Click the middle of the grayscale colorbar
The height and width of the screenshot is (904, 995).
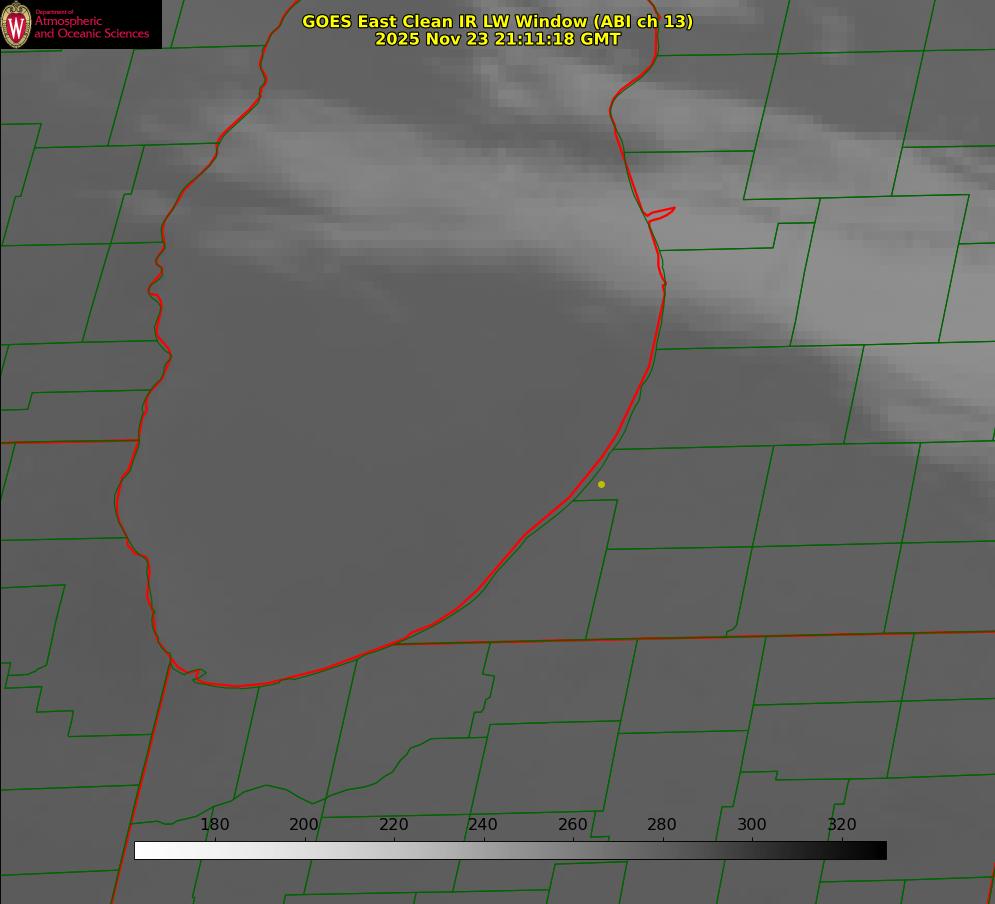pyautogui.click(x=510, y=850)
